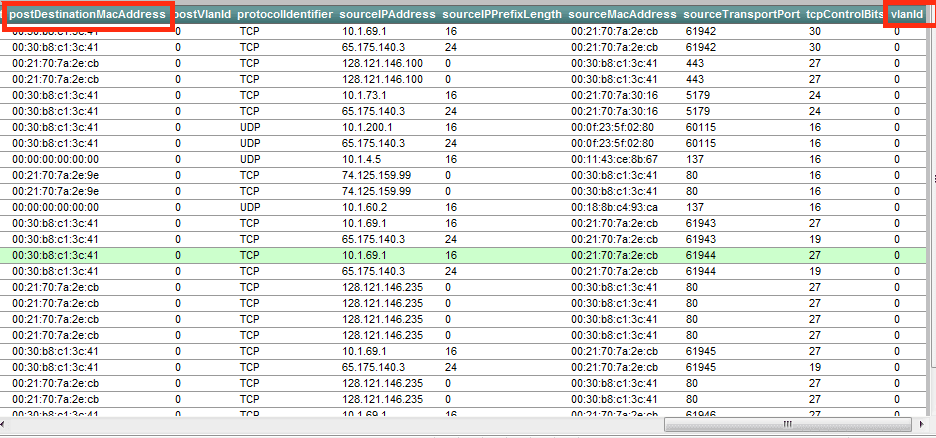Select port 61943 in its 10.1.69.1 row
Viewport: 936px width, 438px height.
tap(701, 223)
